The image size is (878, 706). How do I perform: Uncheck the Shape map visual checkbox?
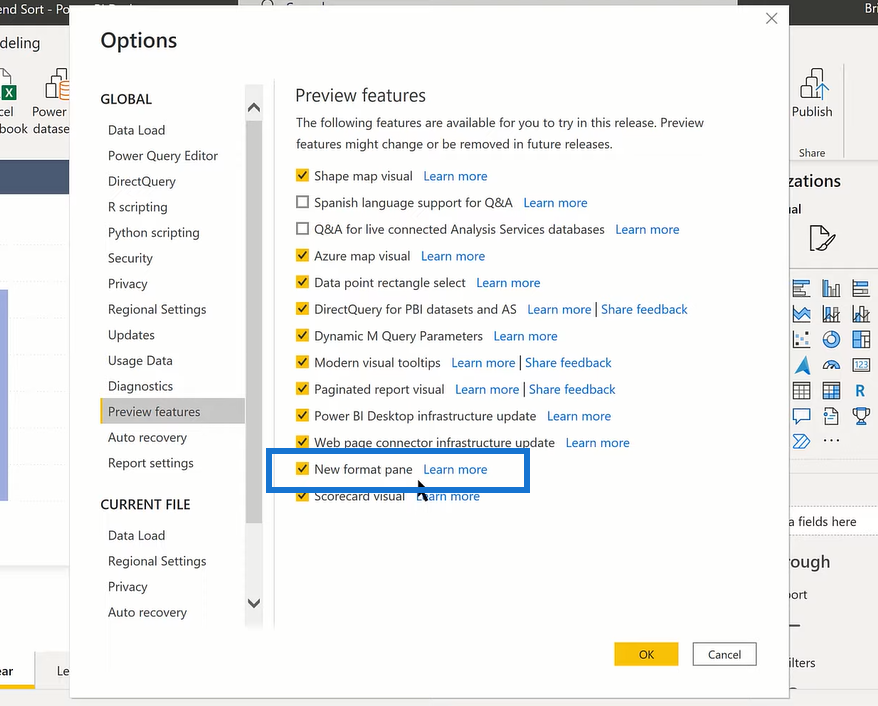302,175
